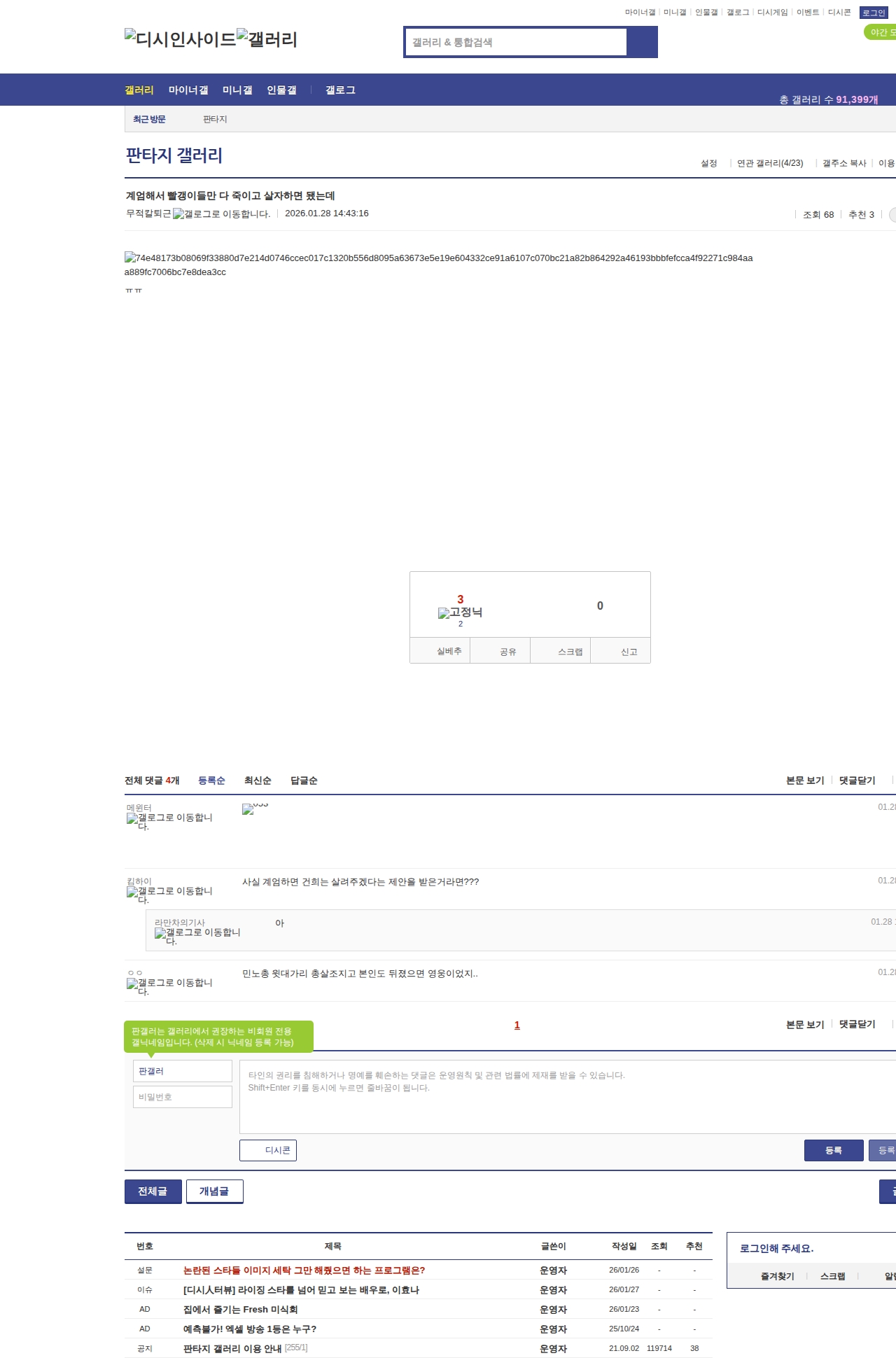Click the 판갤러 nickname field
Screen dimensions: 896x1358
(183, 1071)
